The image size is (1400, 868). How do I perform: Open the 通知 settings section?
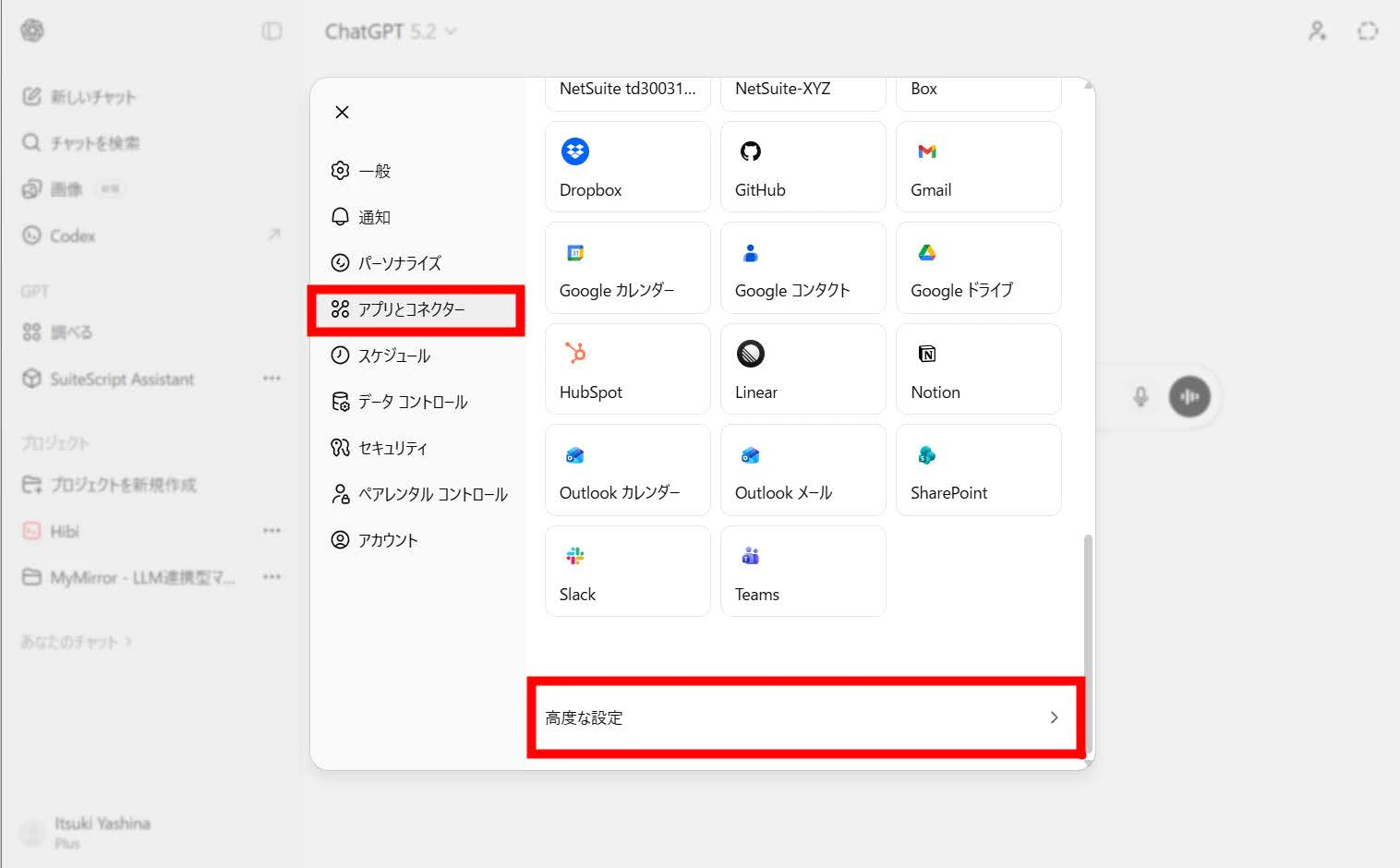click(417, 217)
